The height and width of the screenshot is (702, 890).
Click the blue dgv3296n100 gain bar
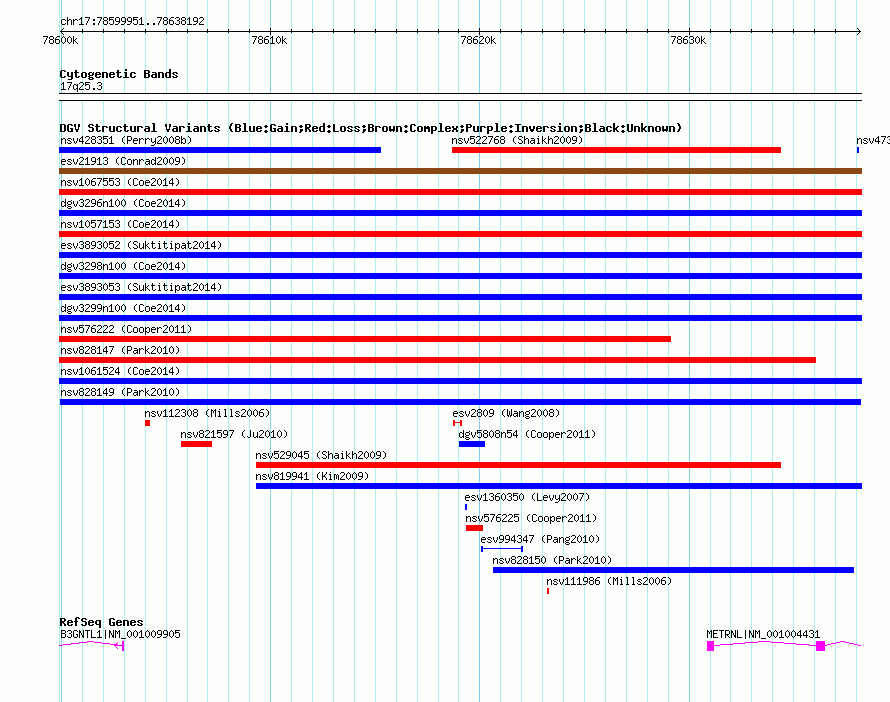click(460, 213)
